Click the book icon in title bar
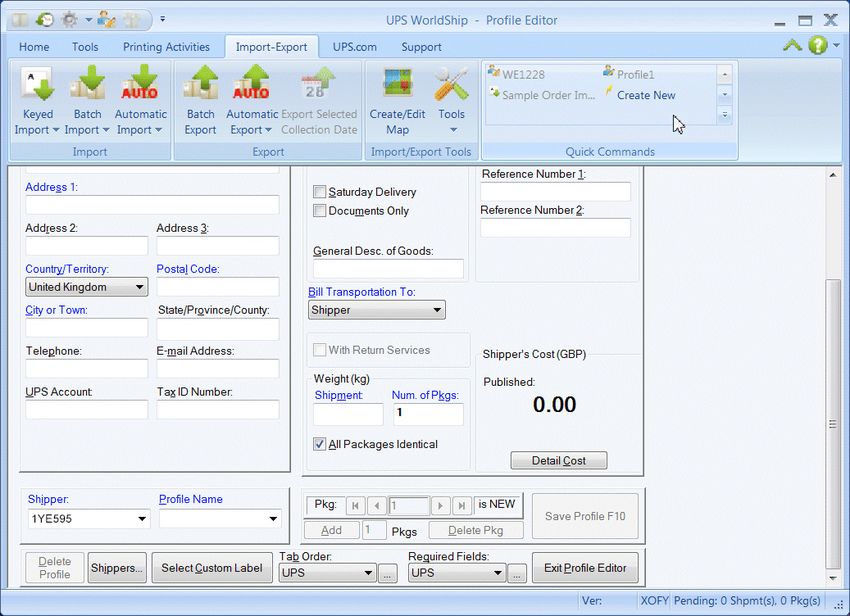The width and height of the screenshot is (850, 616). [20, 20]
